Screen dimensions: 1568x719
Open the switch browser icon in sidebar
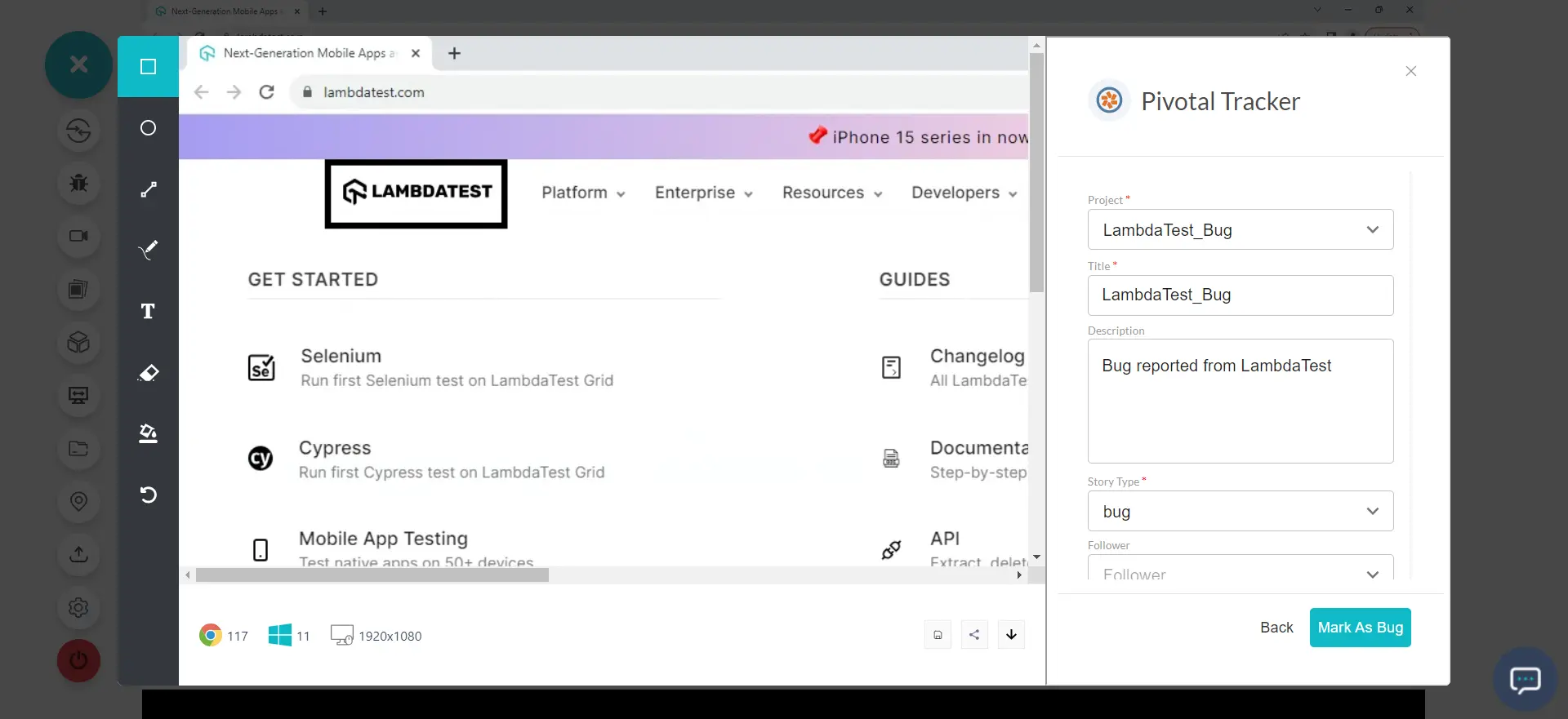[x=78, y=131]
